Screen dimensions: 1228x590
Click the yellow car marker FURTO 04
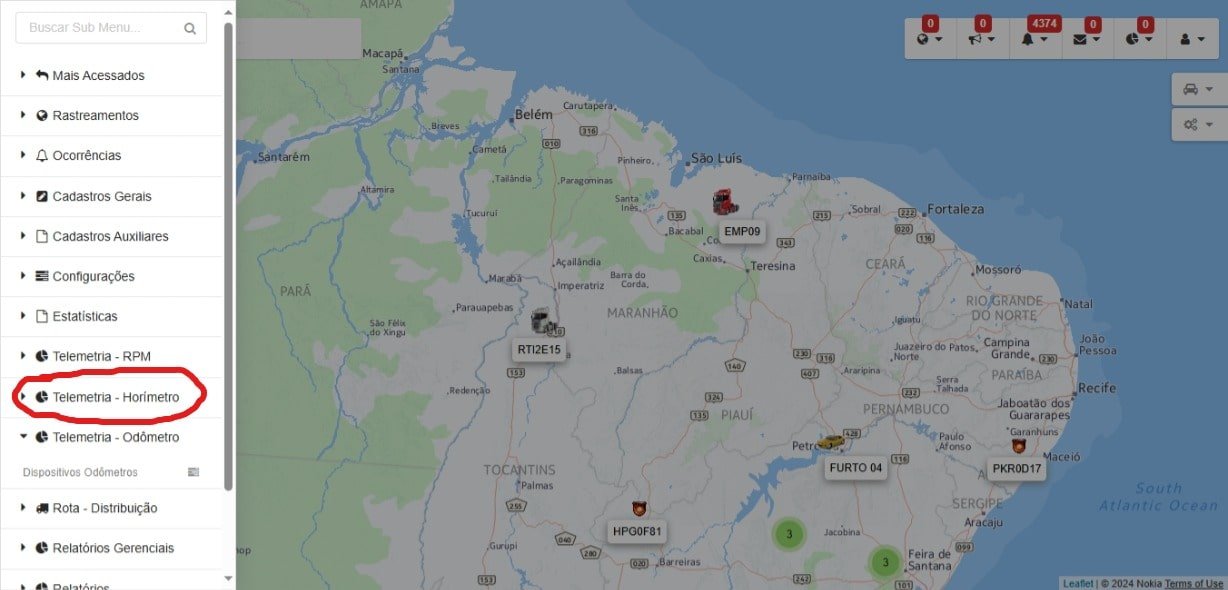pos(831,442)
